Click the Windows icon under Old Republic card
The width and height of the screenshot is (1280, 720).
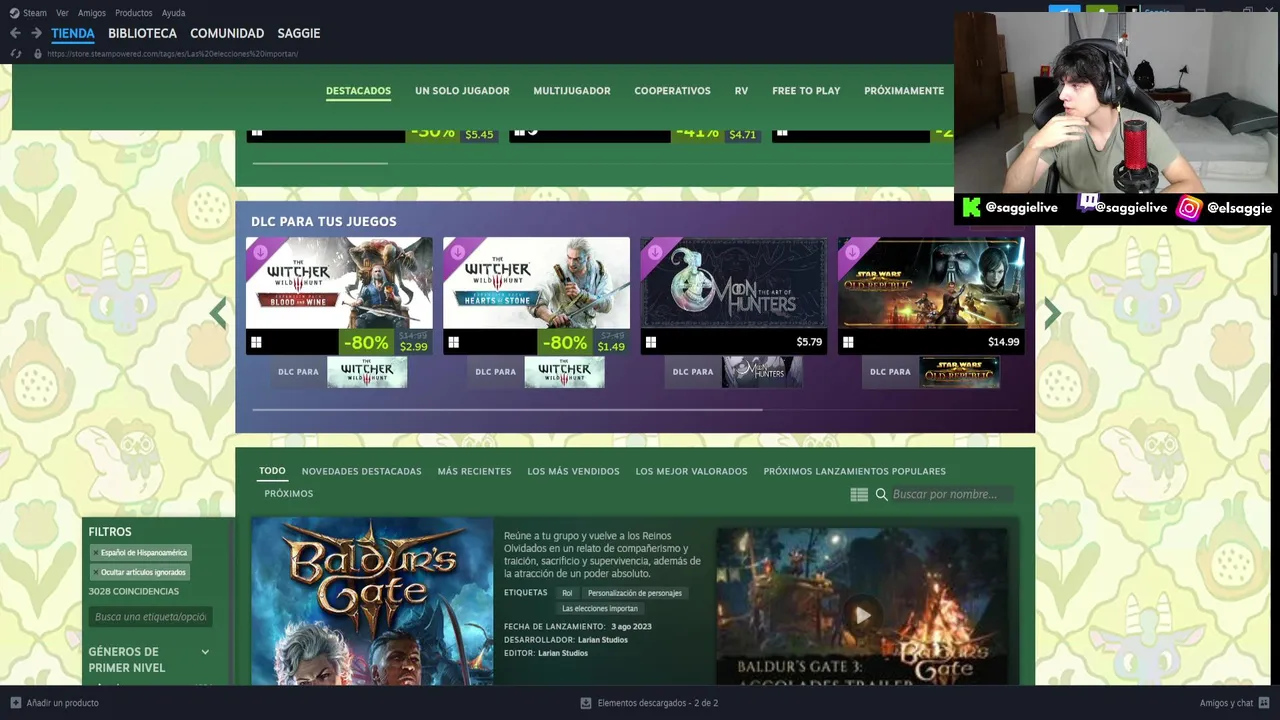[x=848, y=342]
